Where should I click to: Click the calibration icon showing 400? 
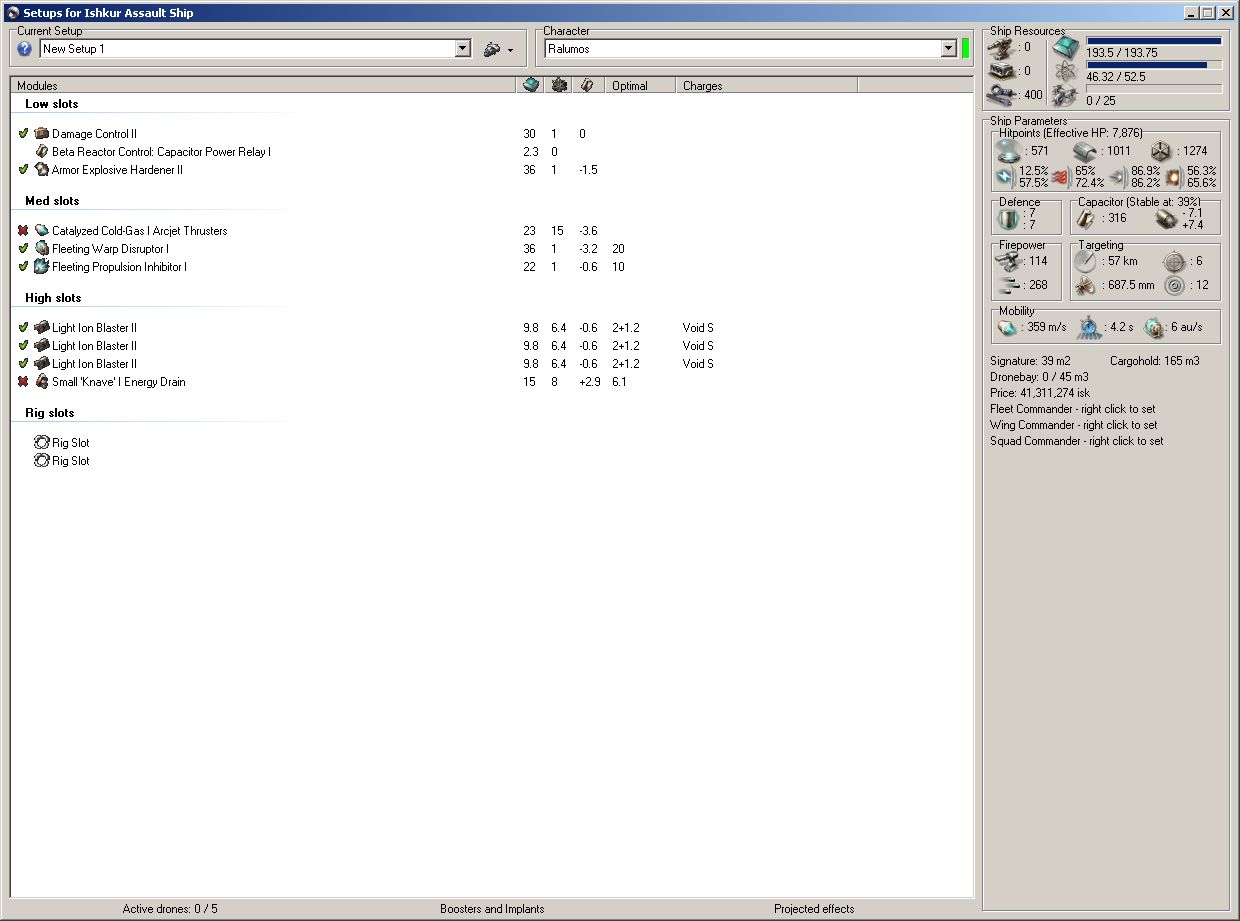pyautogui.click(x=1001, y=95)
